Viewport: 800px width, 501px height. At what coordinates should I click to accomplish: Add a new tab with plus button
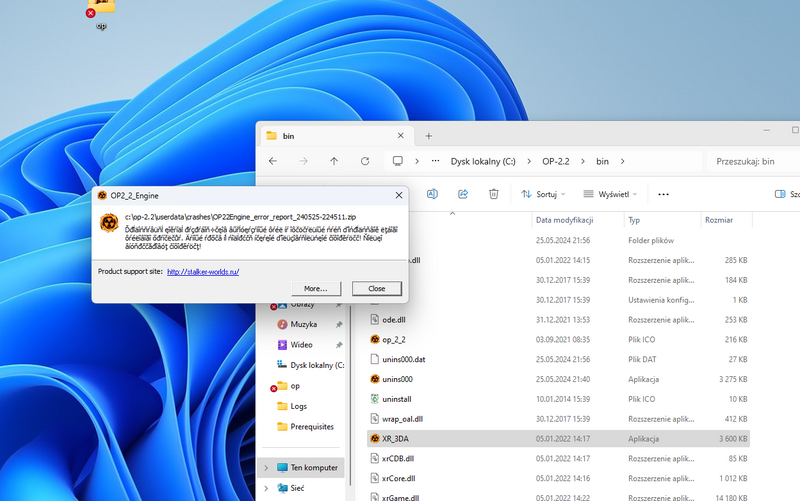click(x=429, y=135)
